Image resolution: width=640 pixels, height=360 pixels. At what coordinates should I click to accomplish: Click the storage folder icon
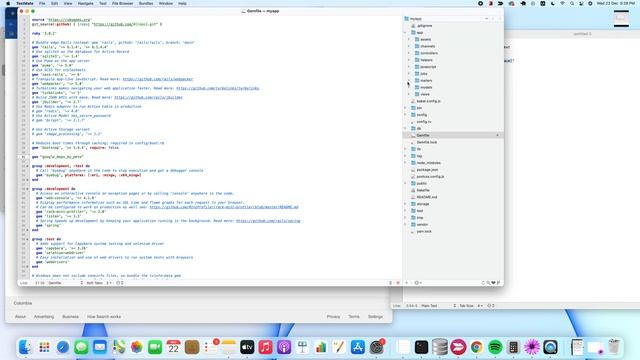click(x=413, y=204)
